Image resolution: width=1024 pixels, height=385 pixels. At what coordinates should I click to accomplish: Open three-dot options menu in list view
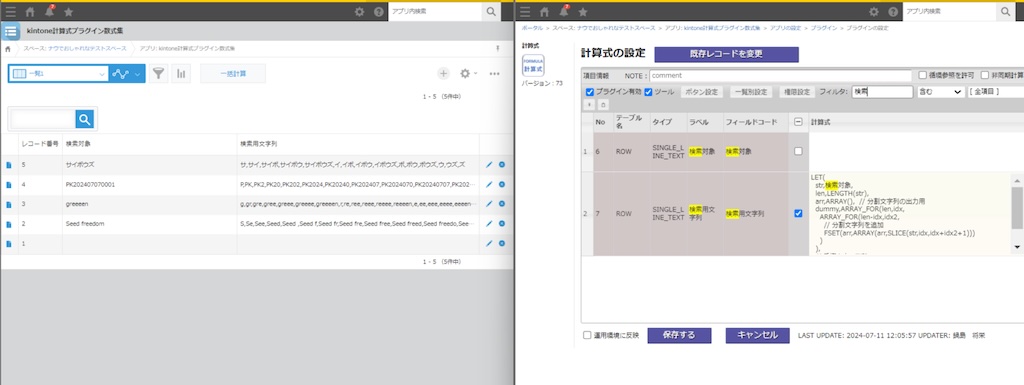click(x=494, y=74)
